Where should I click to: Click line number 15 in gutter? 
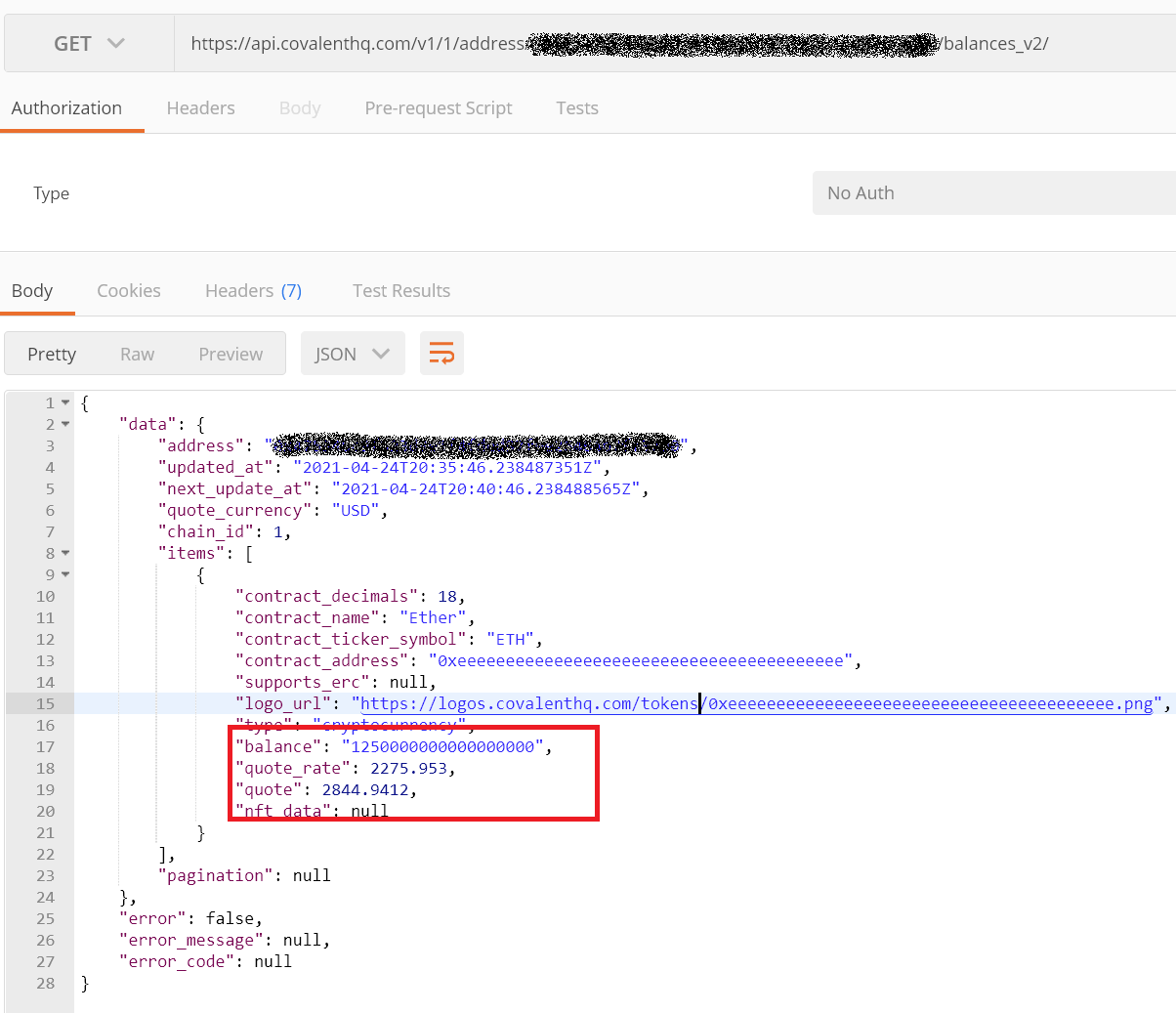(x=46, y=703)
